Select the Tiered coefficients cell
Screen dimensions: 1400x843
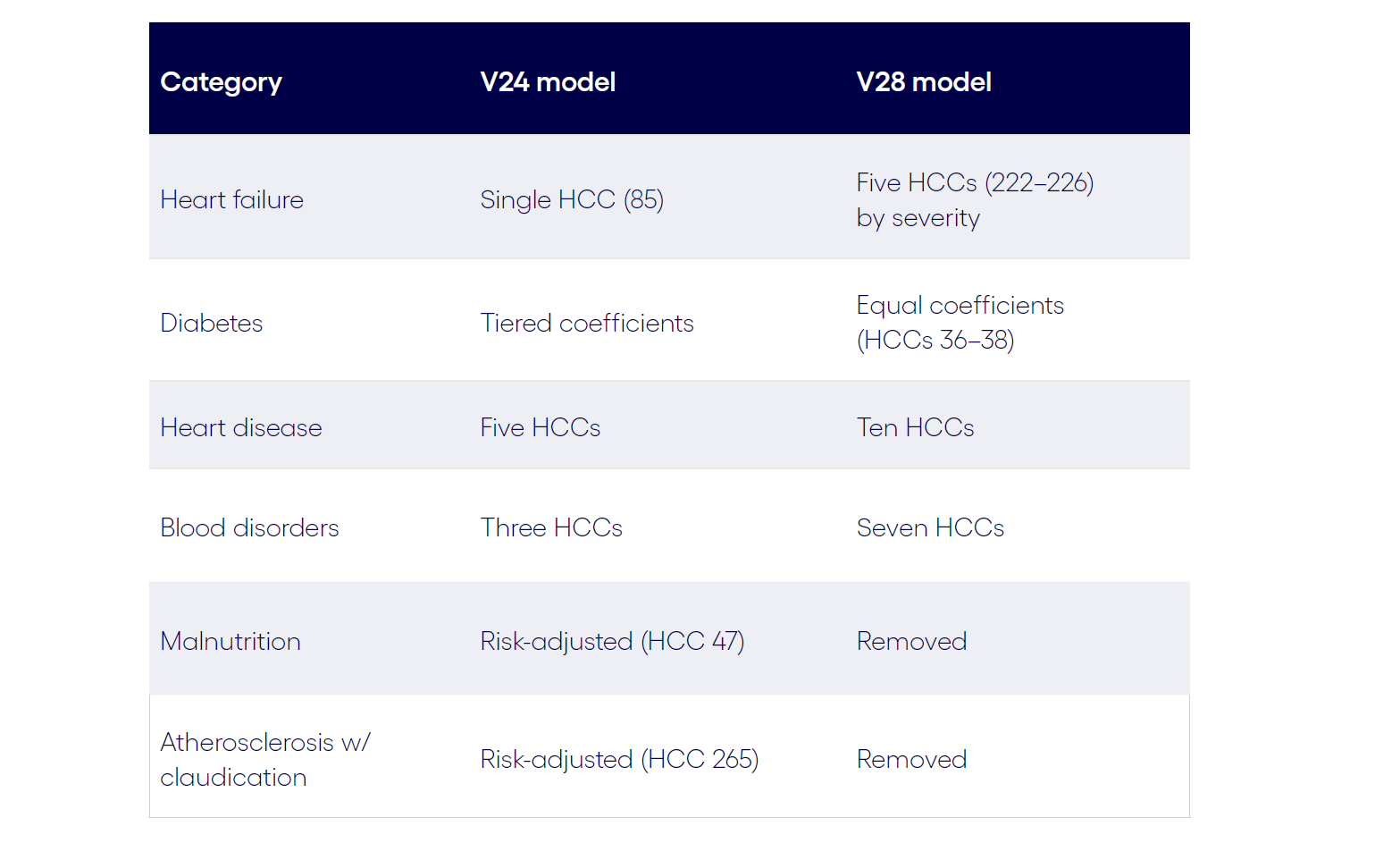click(586, 323)
